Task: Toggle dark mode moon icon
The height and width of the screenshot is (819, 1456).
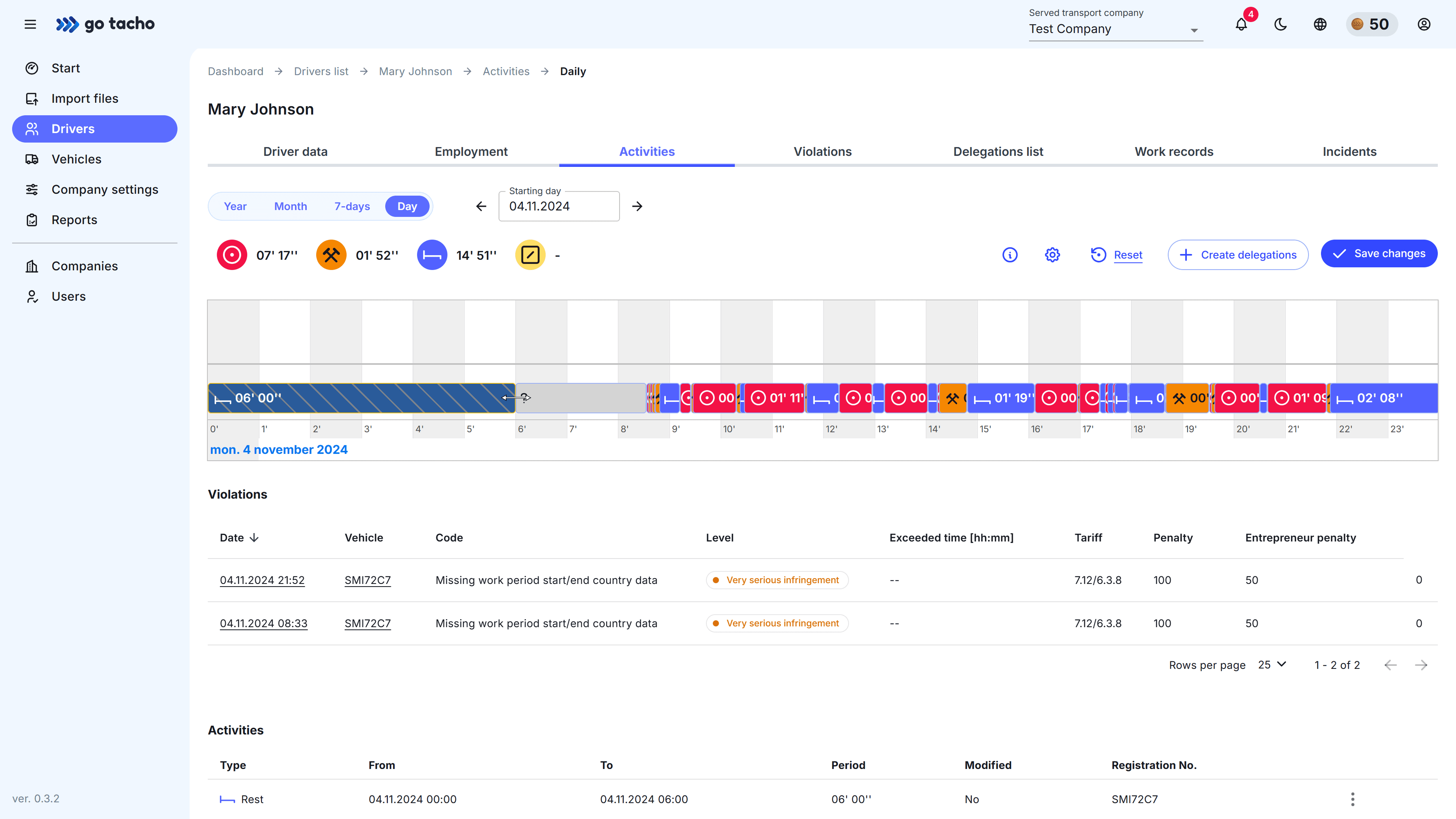Action: 1281,24
